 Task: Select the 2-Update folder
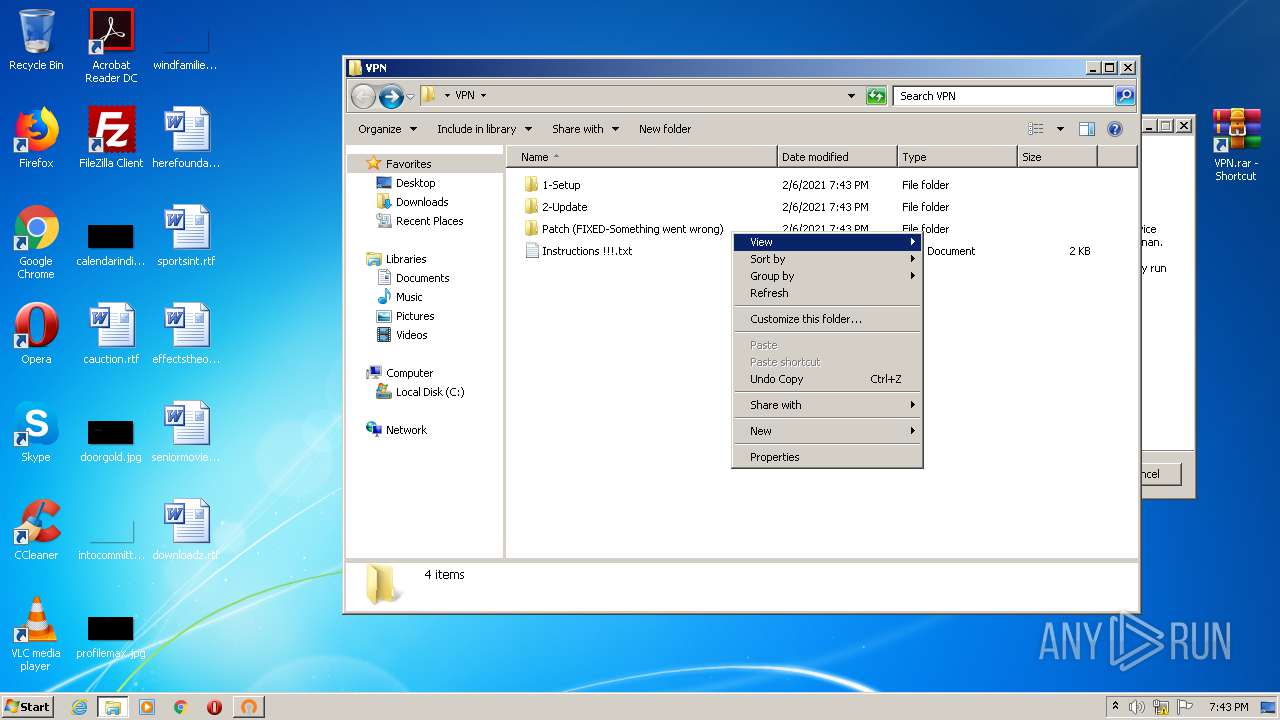pyautogui.click(x=556, y=207)
